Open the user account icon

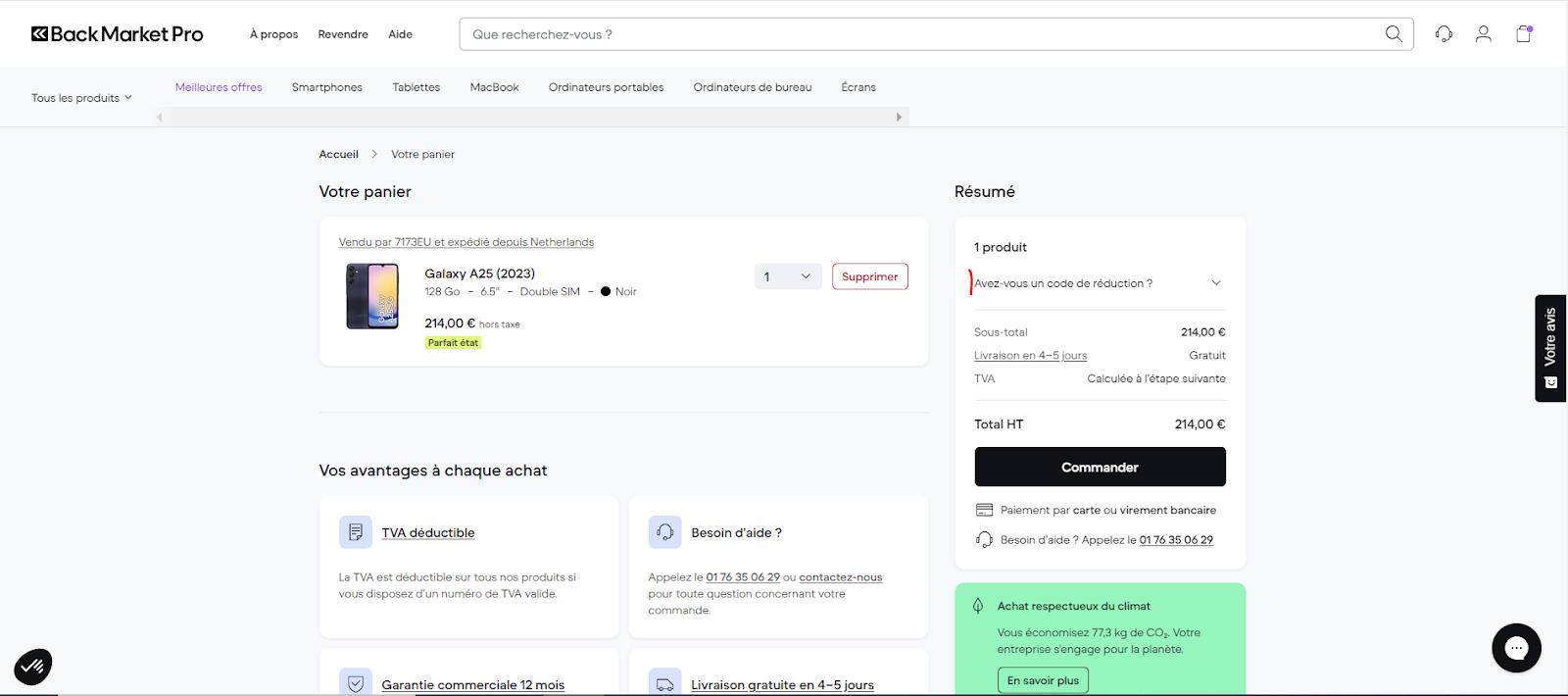tap(1484, 34)
